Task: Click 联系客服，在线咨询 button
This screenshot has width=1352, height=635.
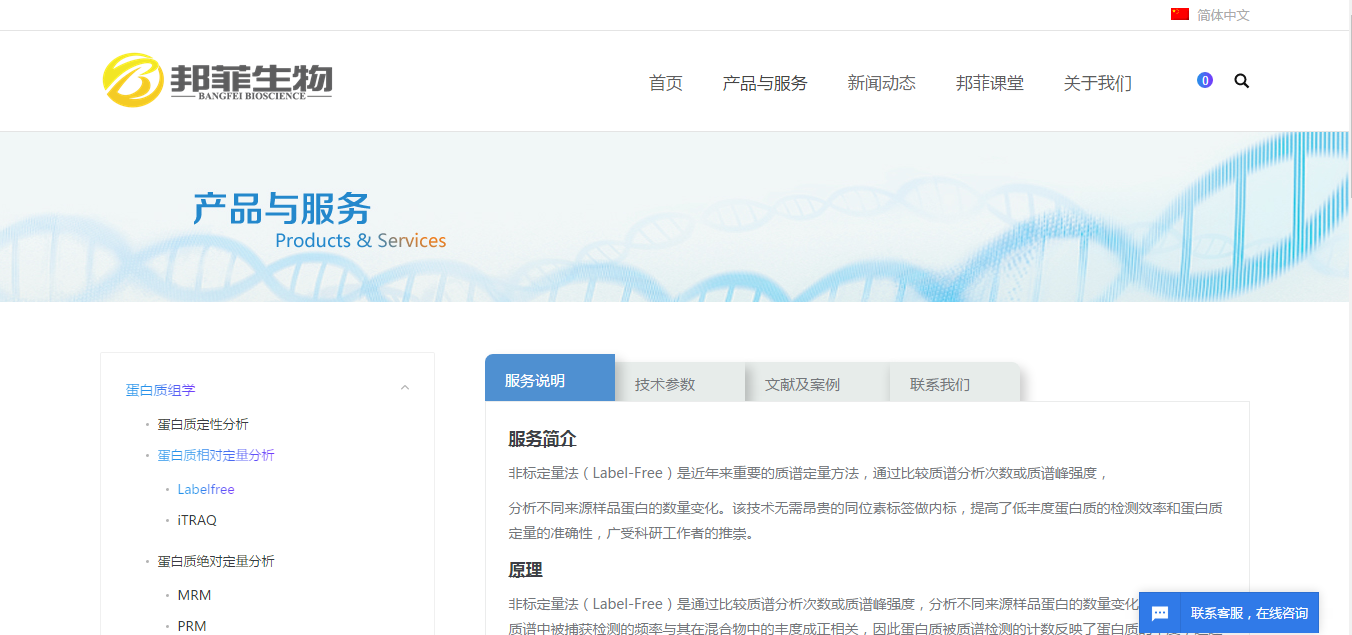Action: point(1248,613)
